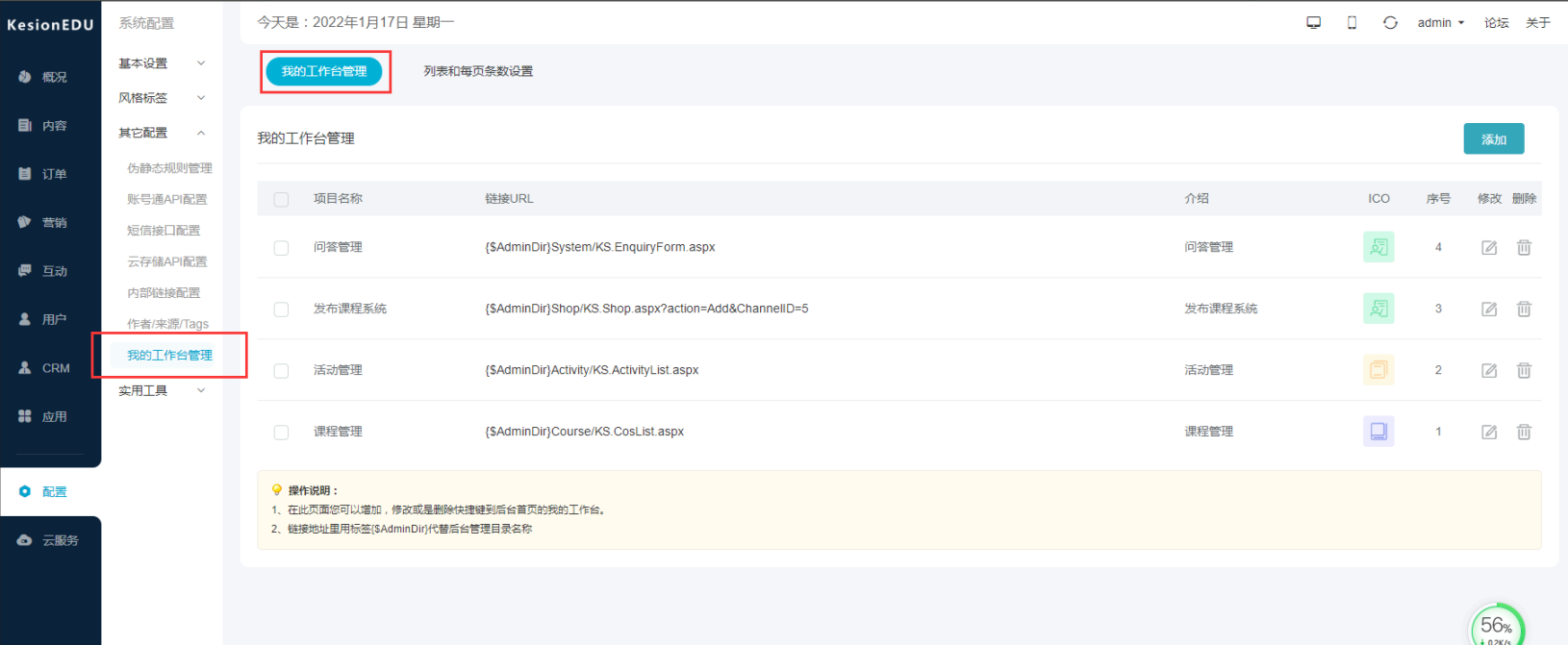
Task: Click the CosList.aspx URL cell
Action: [585, 432]
